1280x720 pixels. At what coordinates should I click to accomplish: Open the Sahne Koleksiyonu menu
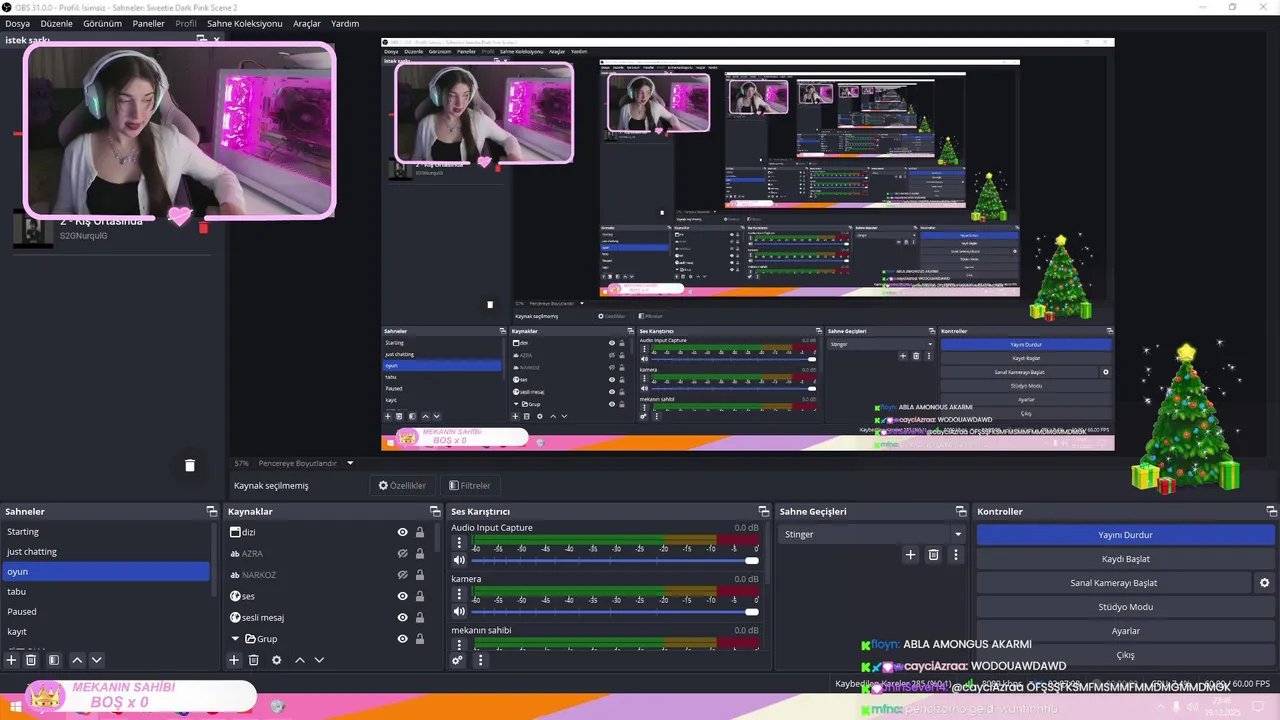[244, 23]
